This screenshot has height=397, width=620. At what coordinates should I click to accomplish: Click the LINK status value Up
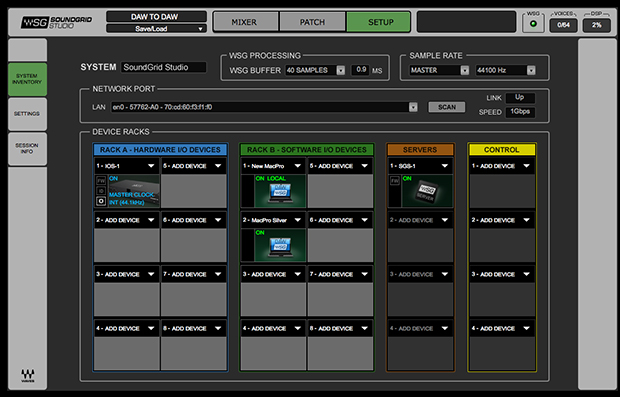tap(520, 98)
